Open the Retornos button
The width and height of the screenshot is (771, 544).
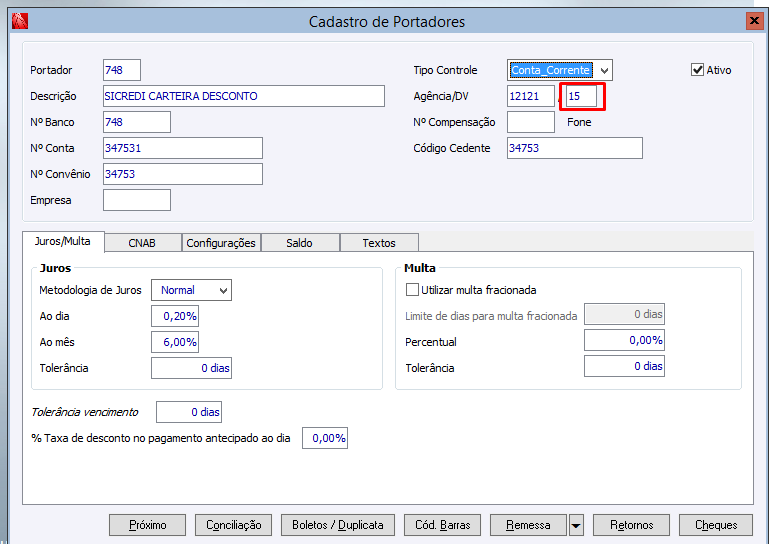click(x=631, y=525)
